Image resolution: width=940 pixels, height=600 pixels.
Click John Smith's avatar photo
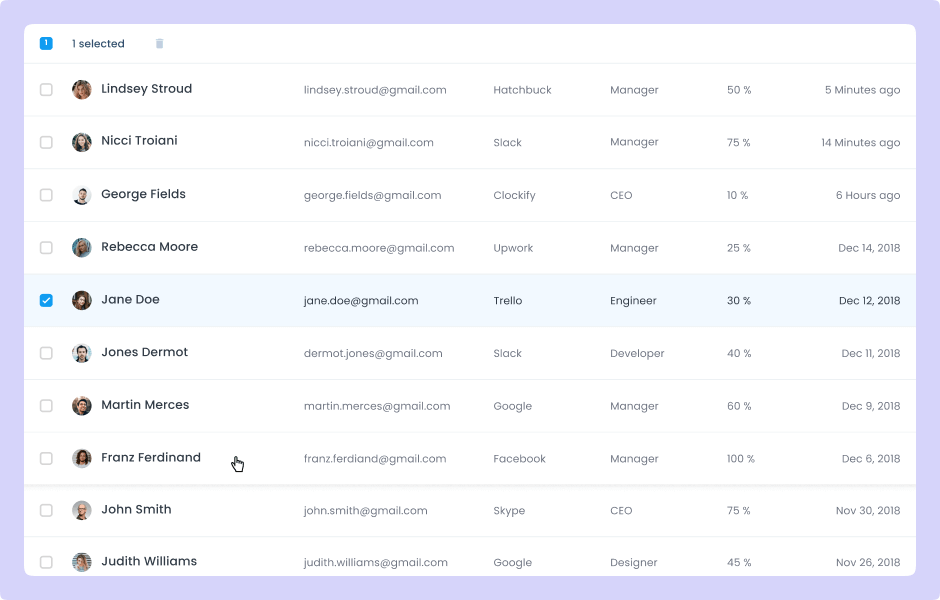pos(82,510)
